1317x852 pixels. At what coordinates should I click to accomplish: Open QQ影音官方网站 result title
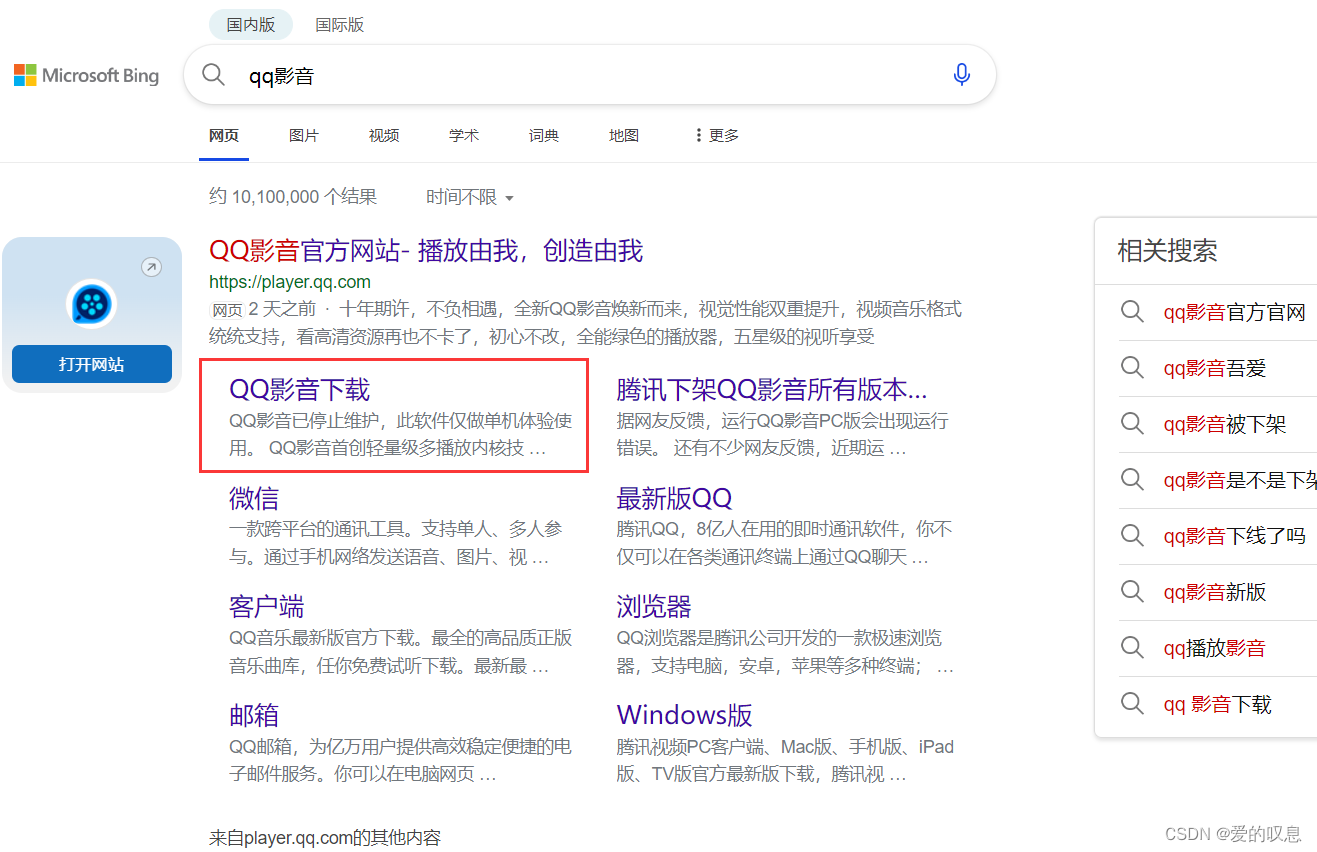[426, 250]
